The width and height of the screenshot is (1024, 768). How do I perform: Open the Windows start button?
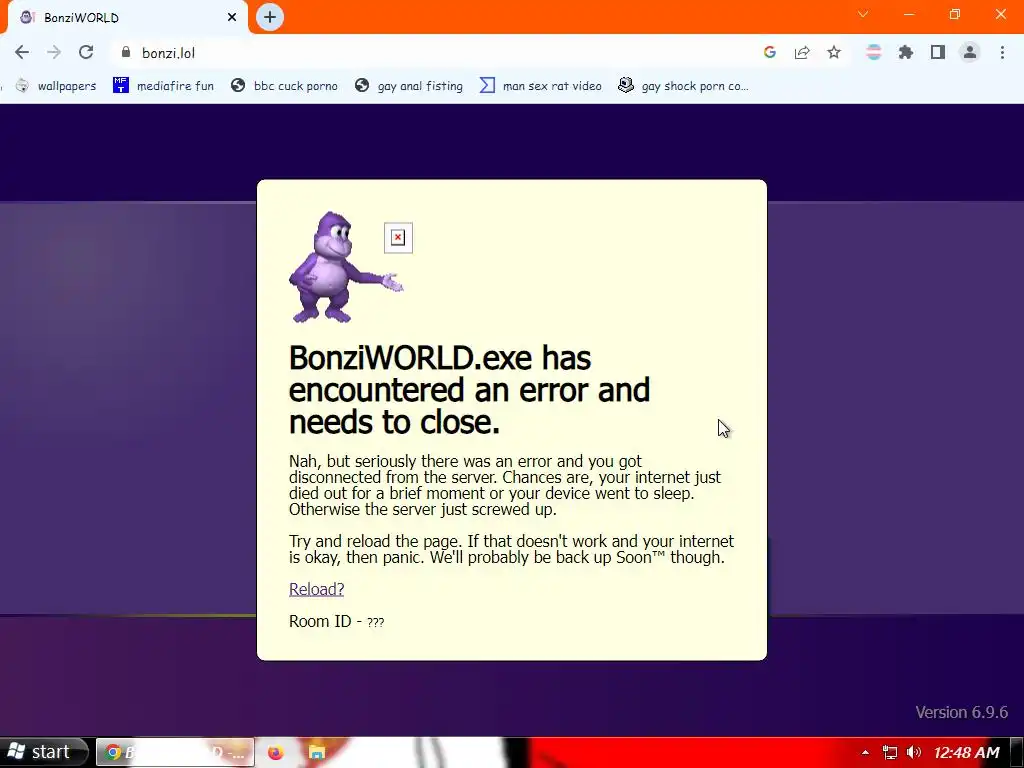coord(44,752)
